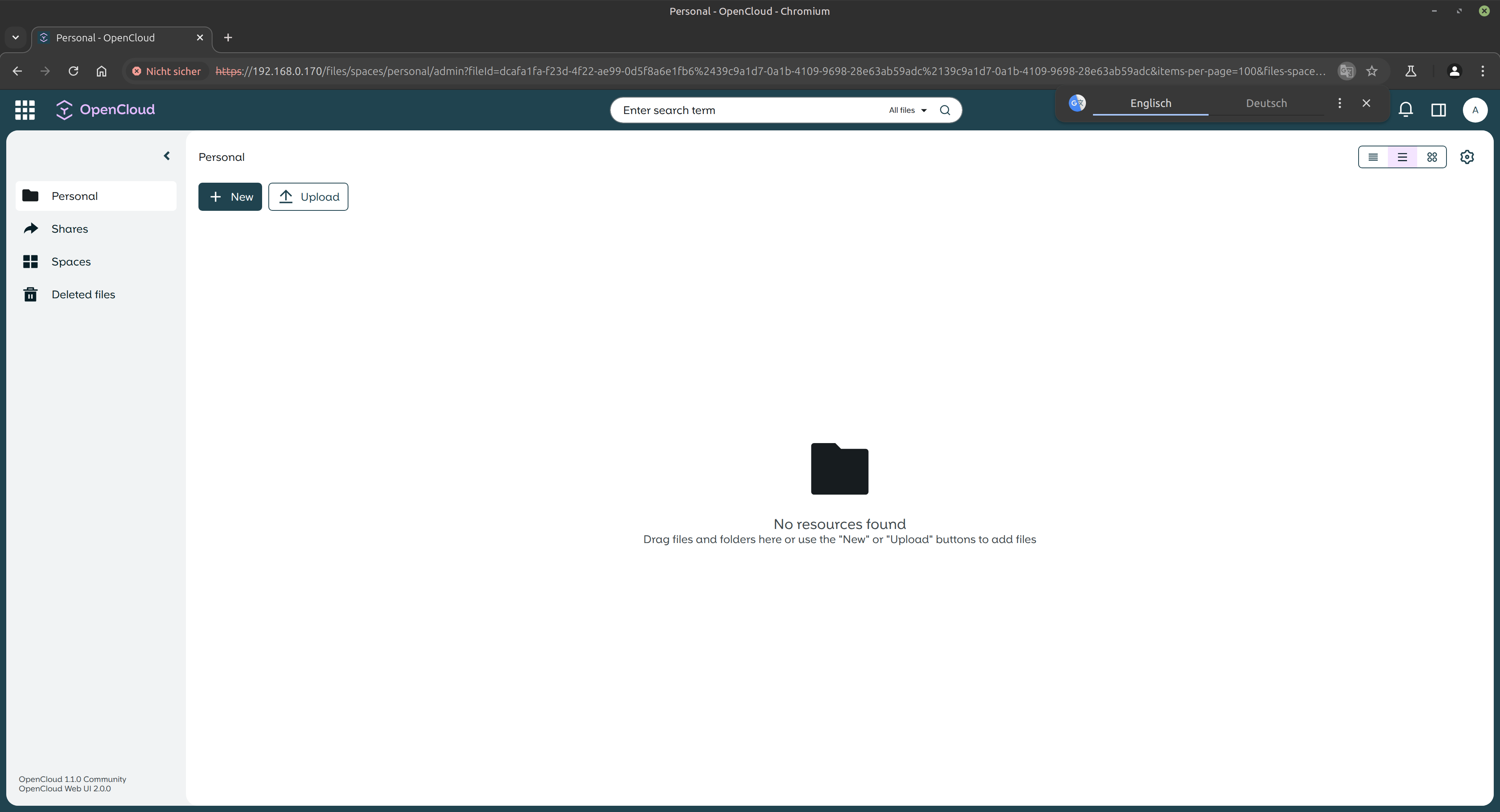
Task: Click the search magnifier icon
Action: coord(945,110)
